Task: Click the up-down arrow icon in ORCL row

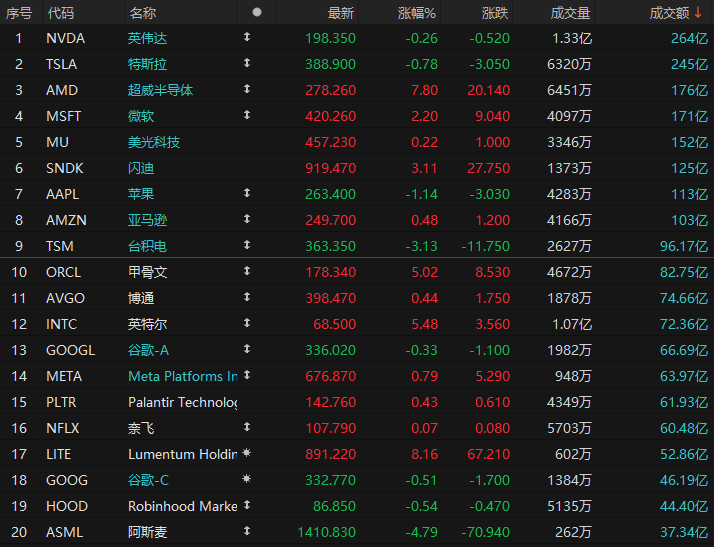Action: 247,271
